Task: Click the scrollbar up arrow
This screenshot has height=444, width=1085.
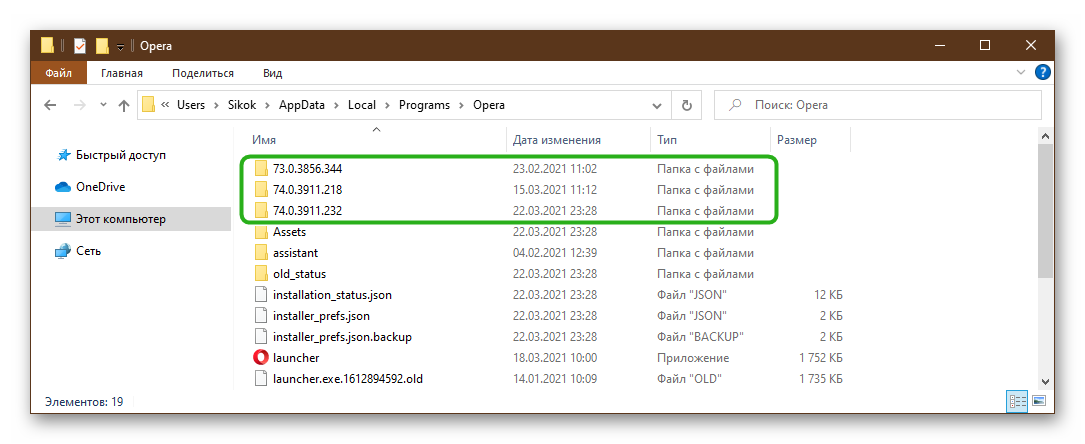Action: click(x=1046, y=136)
